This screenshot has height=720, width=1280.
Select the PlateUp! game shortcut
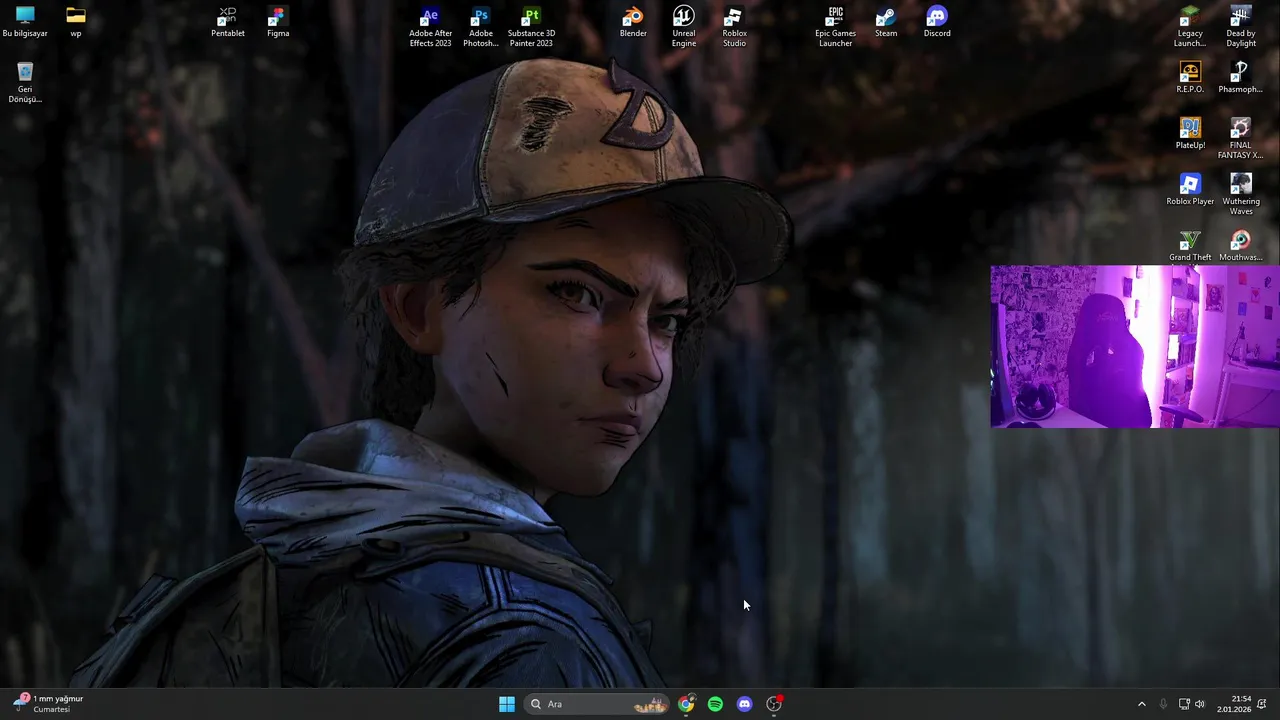coord(1190,134)
